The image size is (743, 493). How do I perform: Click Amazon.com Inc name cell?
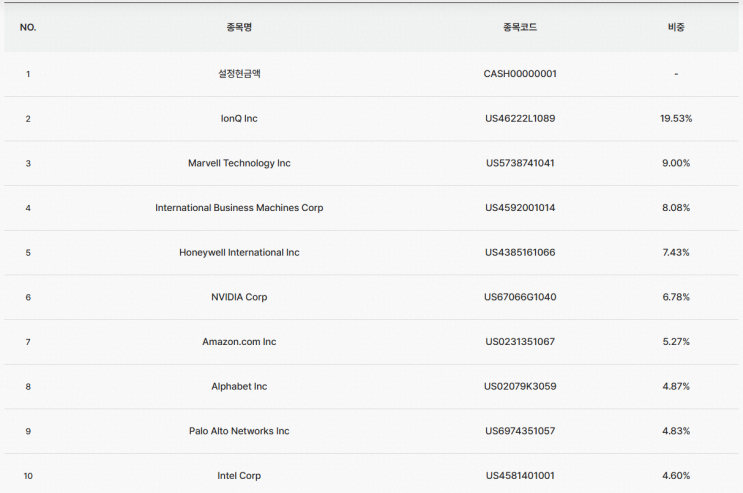pos(239,342)
